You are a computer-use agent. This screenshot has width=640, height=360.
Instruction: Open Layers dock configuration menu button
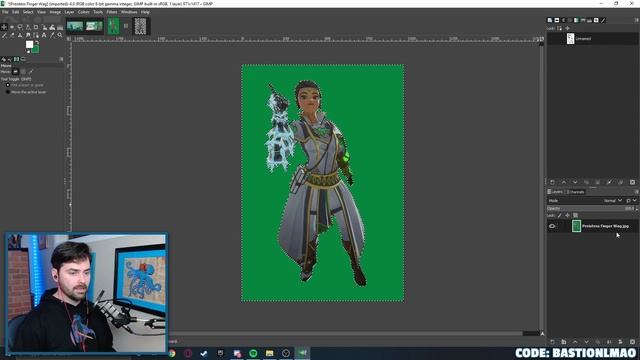[636, 192]
